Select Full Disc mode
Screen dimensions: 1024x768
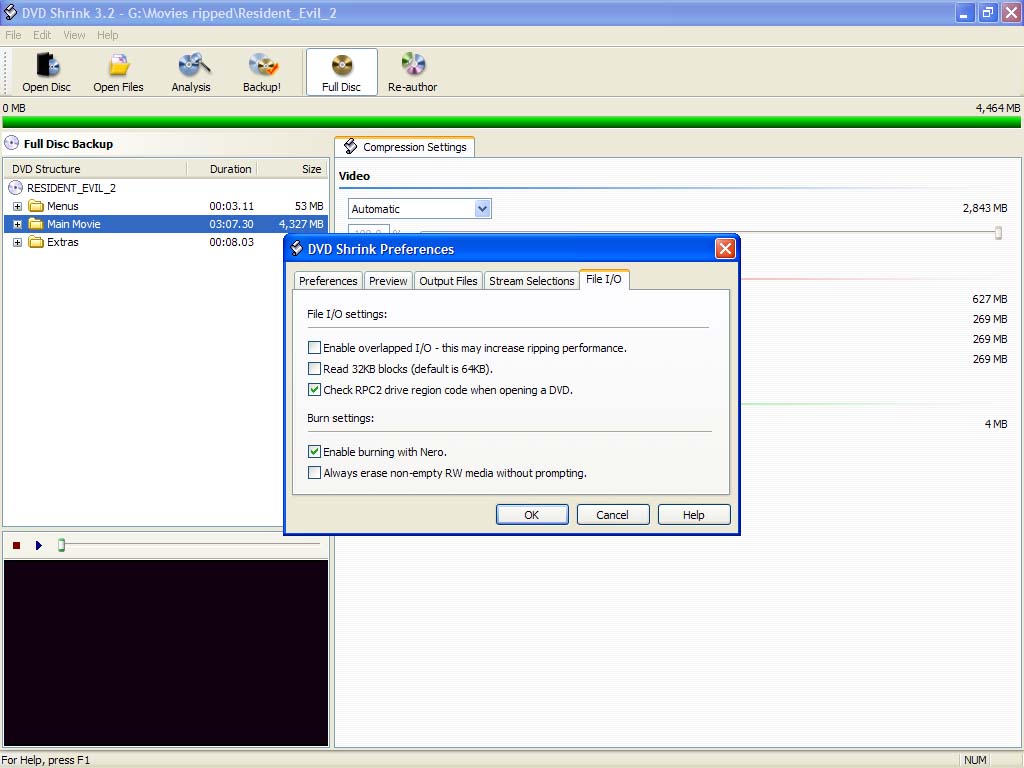(342, 72)
